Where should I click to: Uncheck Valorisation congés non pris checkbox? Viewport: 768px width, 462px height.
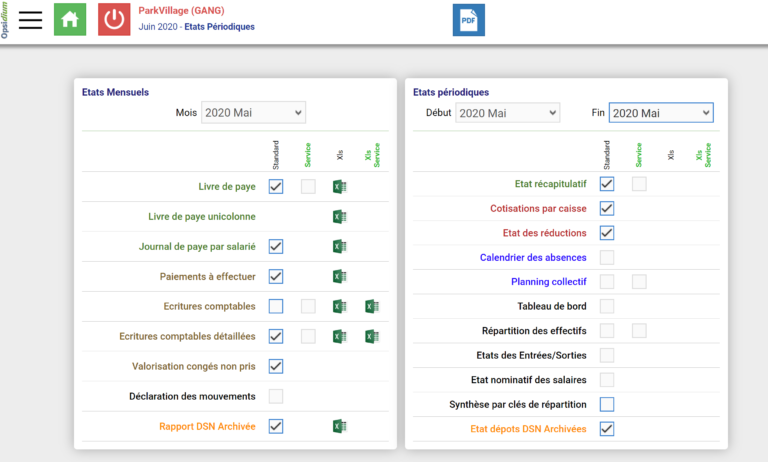(276, 366)
